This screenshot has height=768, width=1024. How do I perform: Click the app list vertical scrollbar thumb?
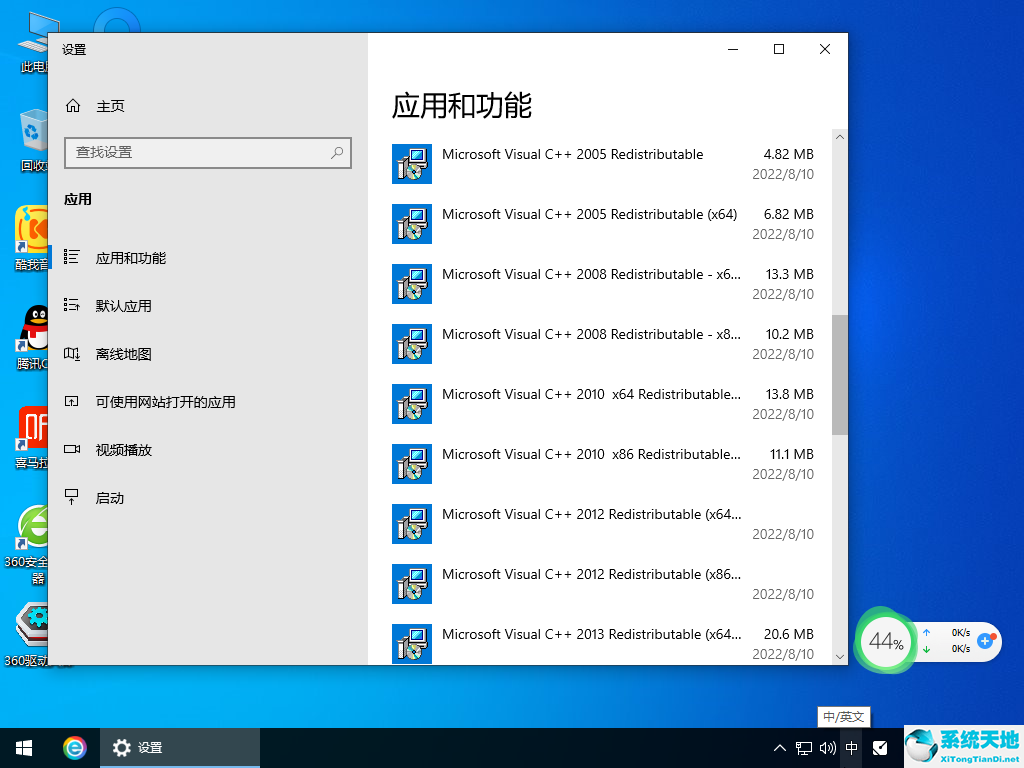840,375
